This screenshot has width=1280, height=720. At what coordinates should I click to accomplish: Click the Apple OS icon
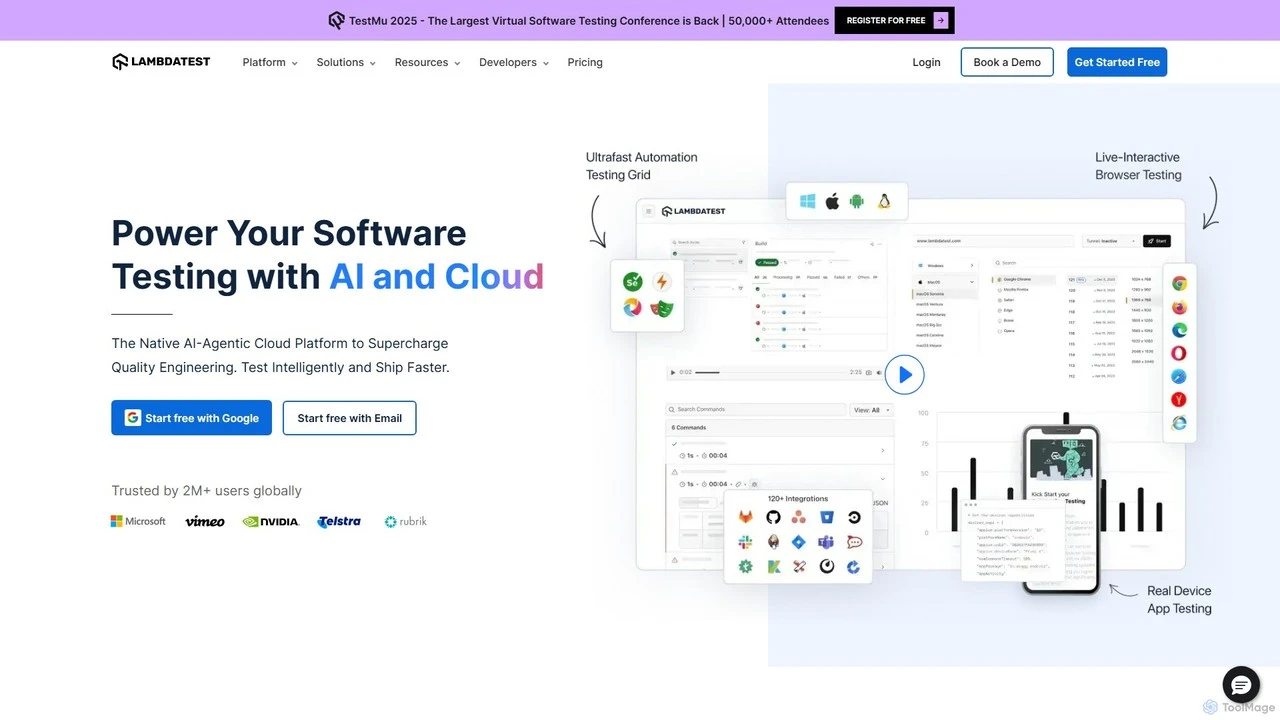click(832, 201)
